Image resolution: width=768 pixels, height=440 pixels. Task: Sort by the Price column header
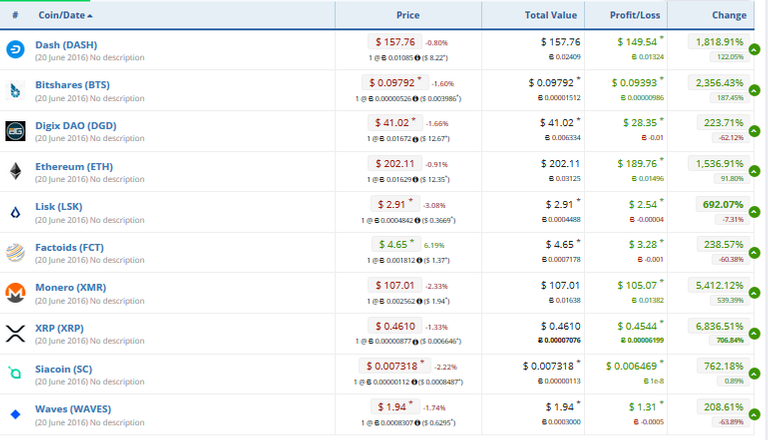click(x=408, y=15)
